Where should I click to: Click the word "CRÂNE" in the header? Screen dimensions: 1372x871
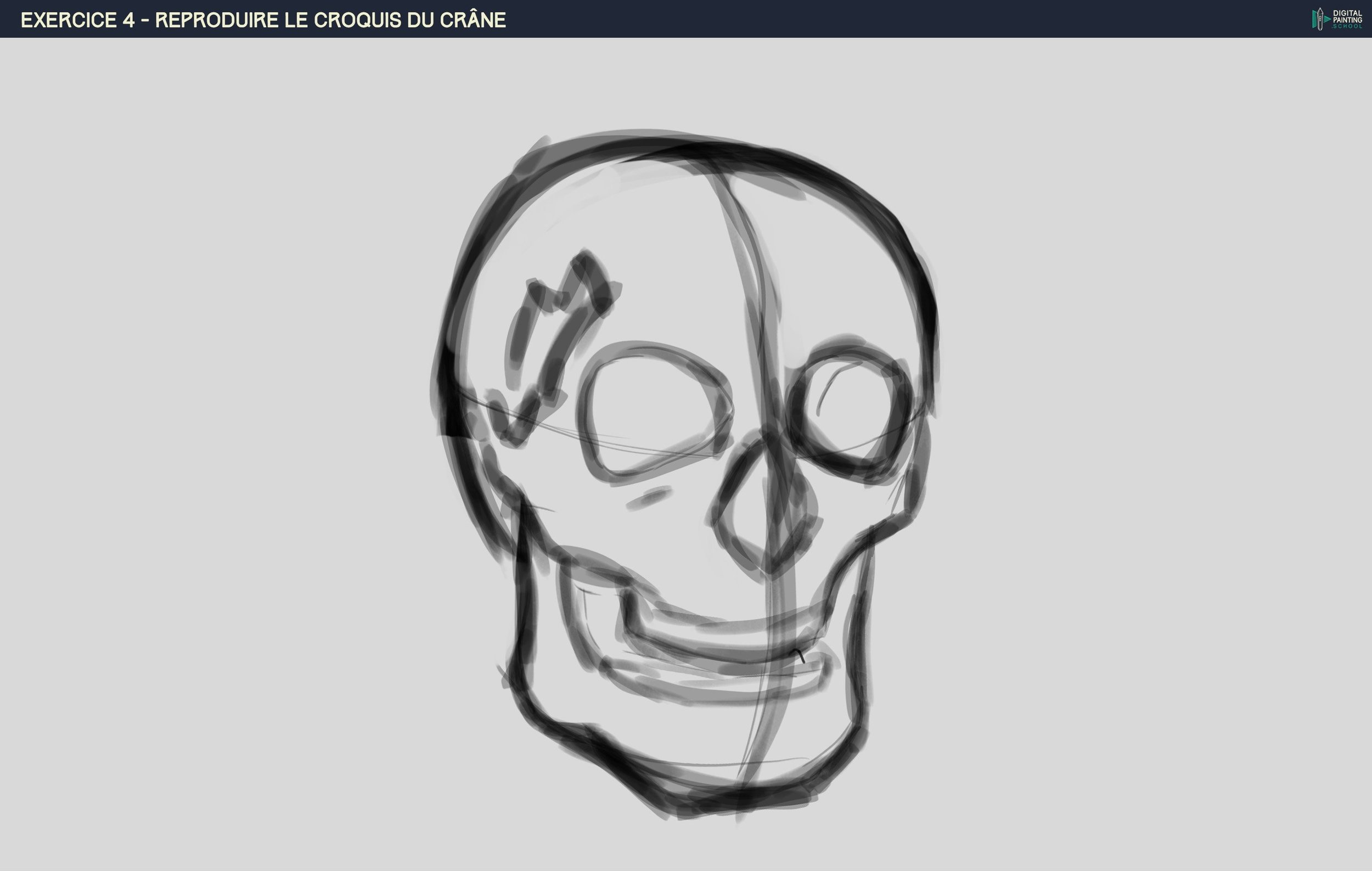click(x=473, y=20)
